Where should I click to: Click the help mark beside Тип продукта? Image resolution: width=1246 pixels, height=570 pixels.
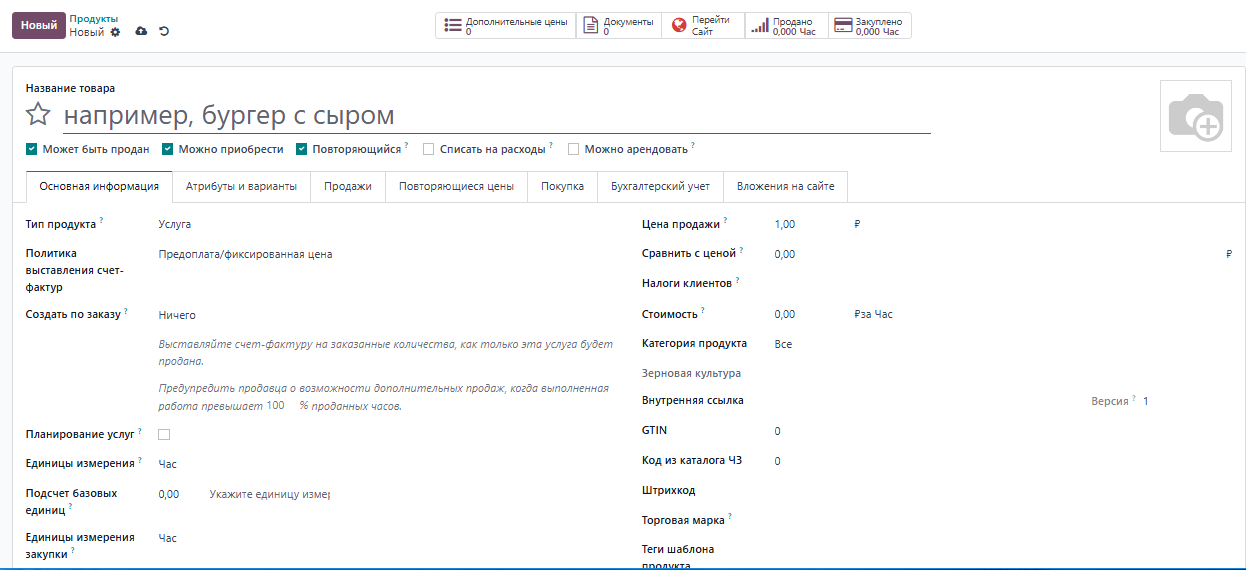click(x=102, y=220)
